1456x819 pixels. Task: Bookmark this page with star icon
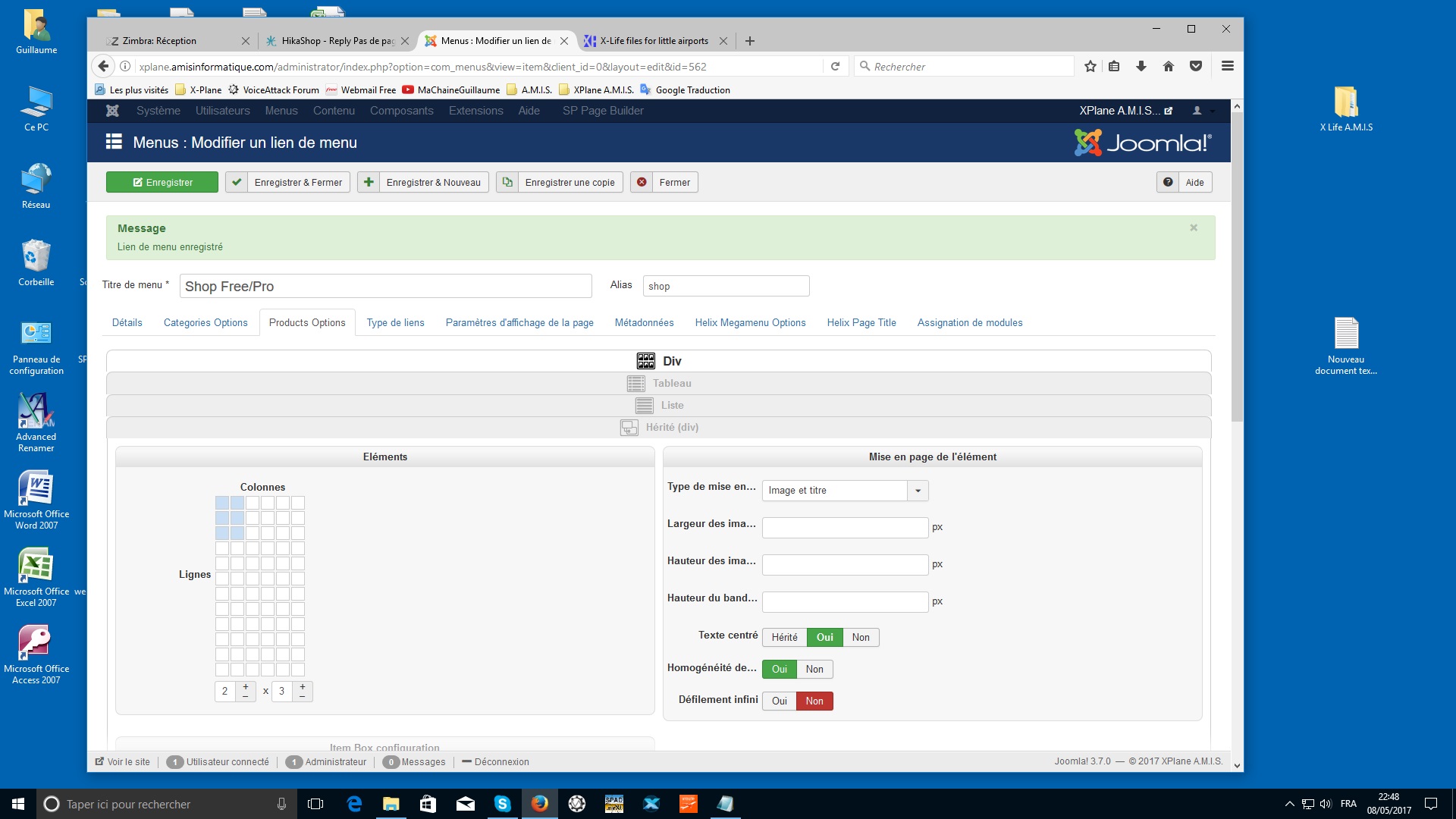[1090, 67]
